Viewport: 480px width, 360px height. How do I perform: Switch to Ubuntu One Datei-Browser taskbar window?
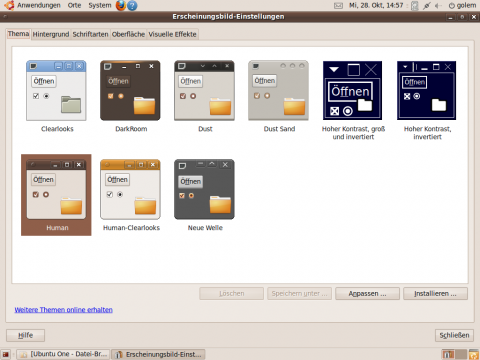click(63, 354)
